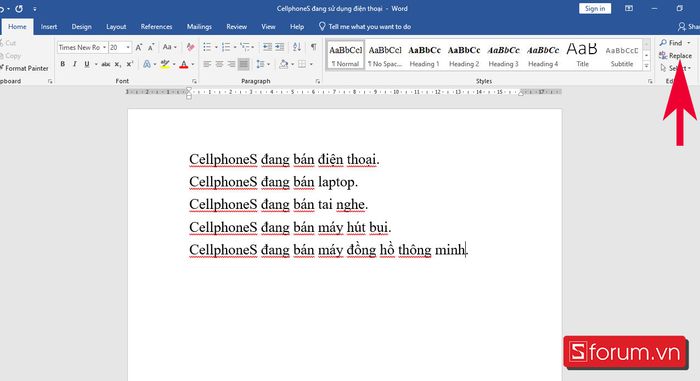Viewport: 700px width, 381px height.
Task: Click the horizontal ruler indent marker
Action: pos(189,93)
